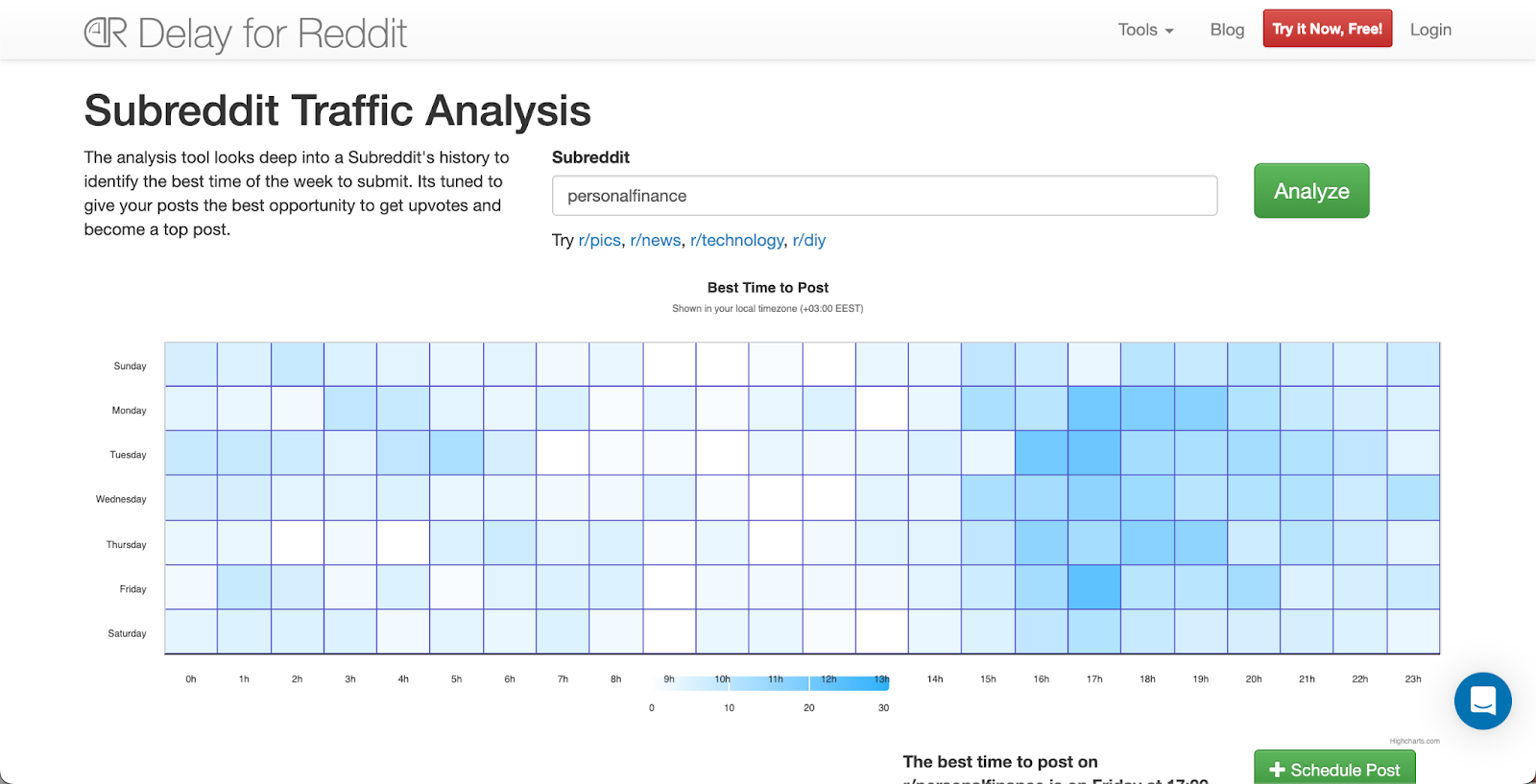The image size is (1536, 784).
Task: Select the Tuesday 5h heatmap cell
Action: pyautogui.click(x=457, y=453)
